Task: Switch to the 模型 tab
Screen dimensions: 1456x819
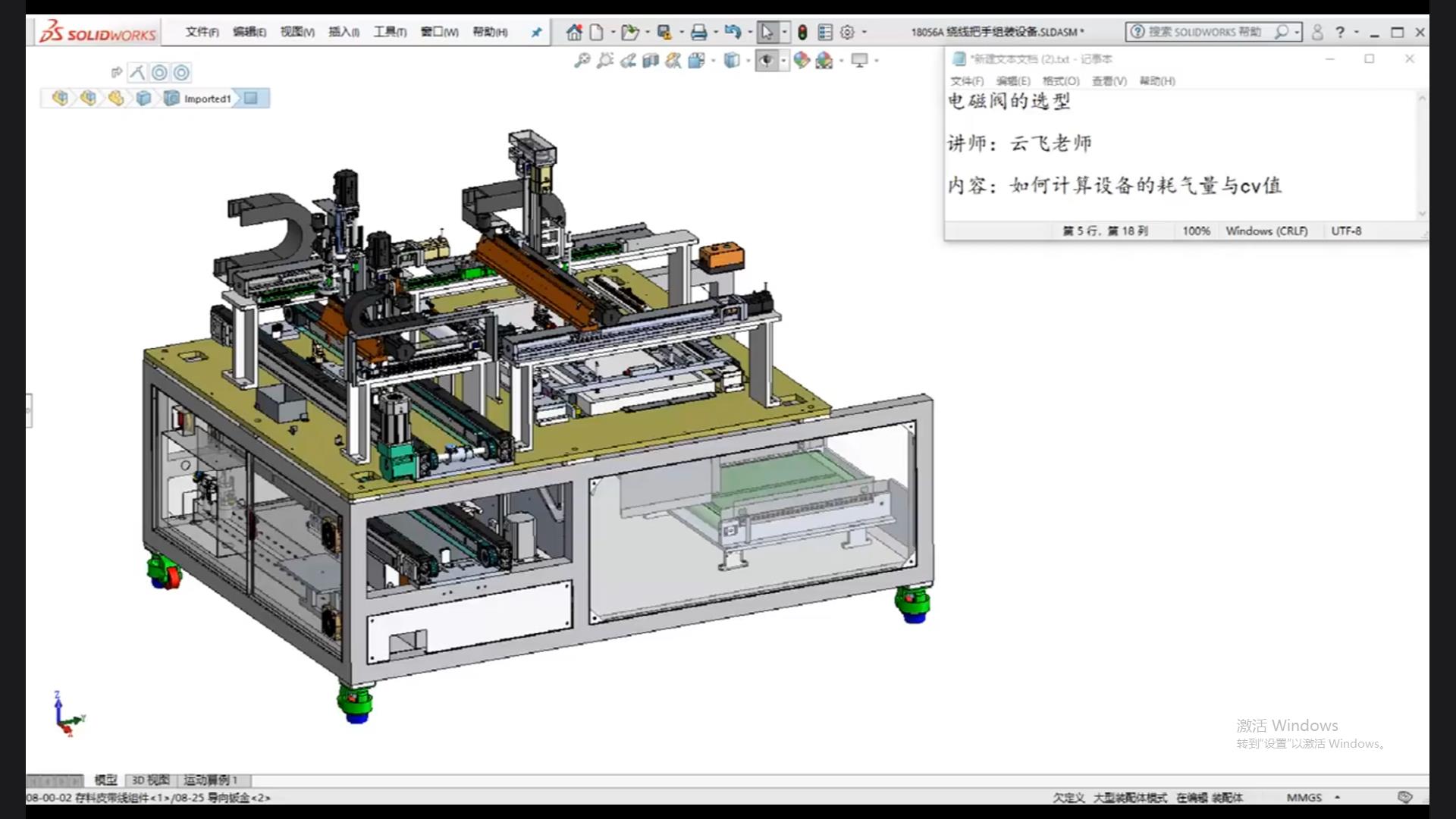Action: [105, 780]
